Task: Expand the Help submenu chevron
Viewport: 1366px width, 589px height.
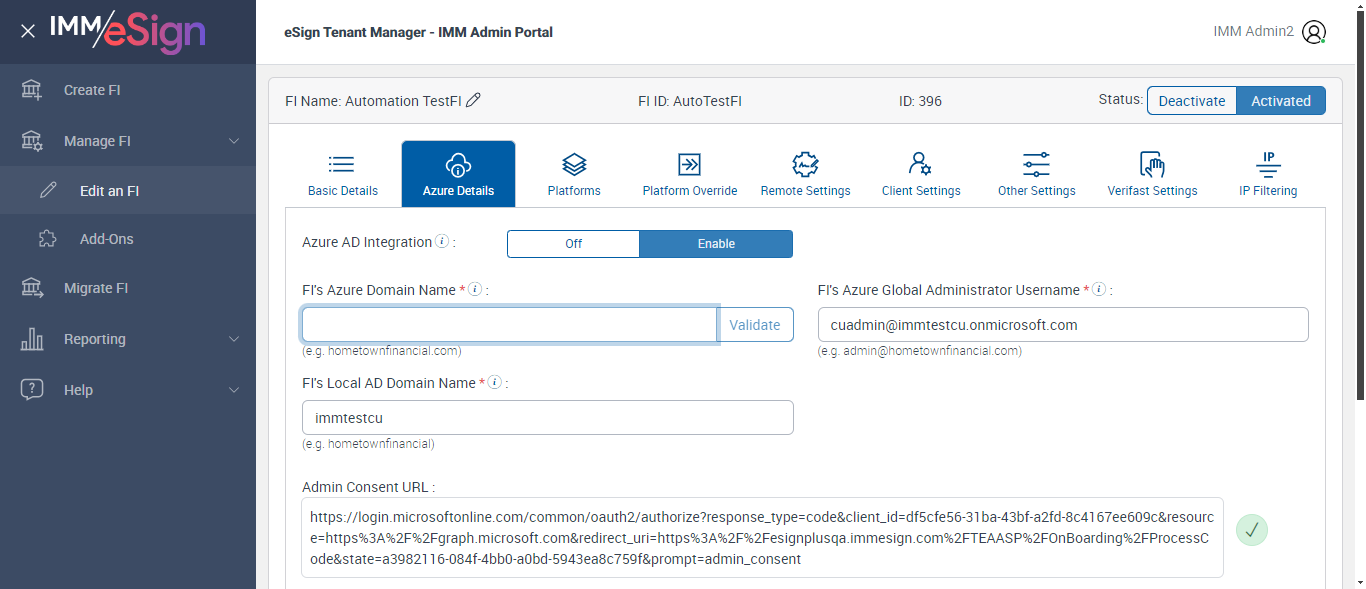Action: pos(234,390)
